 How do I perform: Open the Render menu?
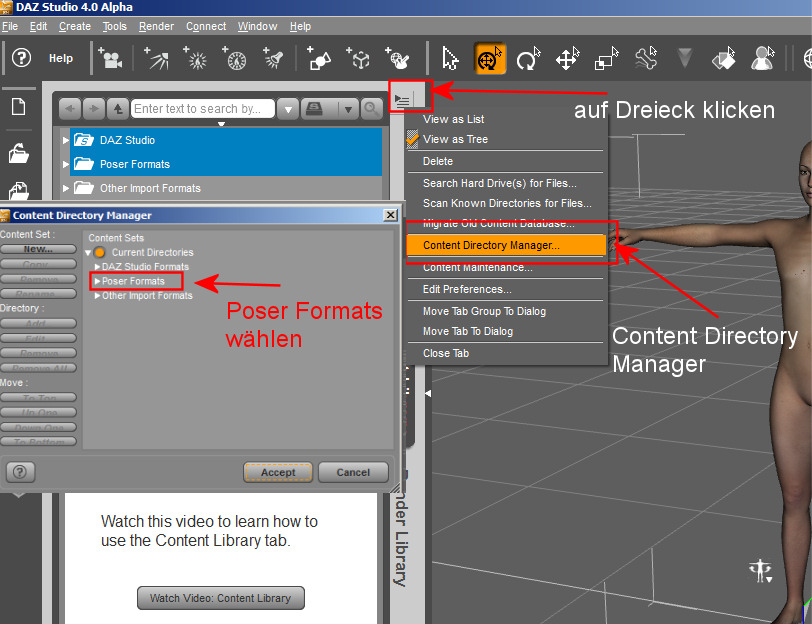156,26
